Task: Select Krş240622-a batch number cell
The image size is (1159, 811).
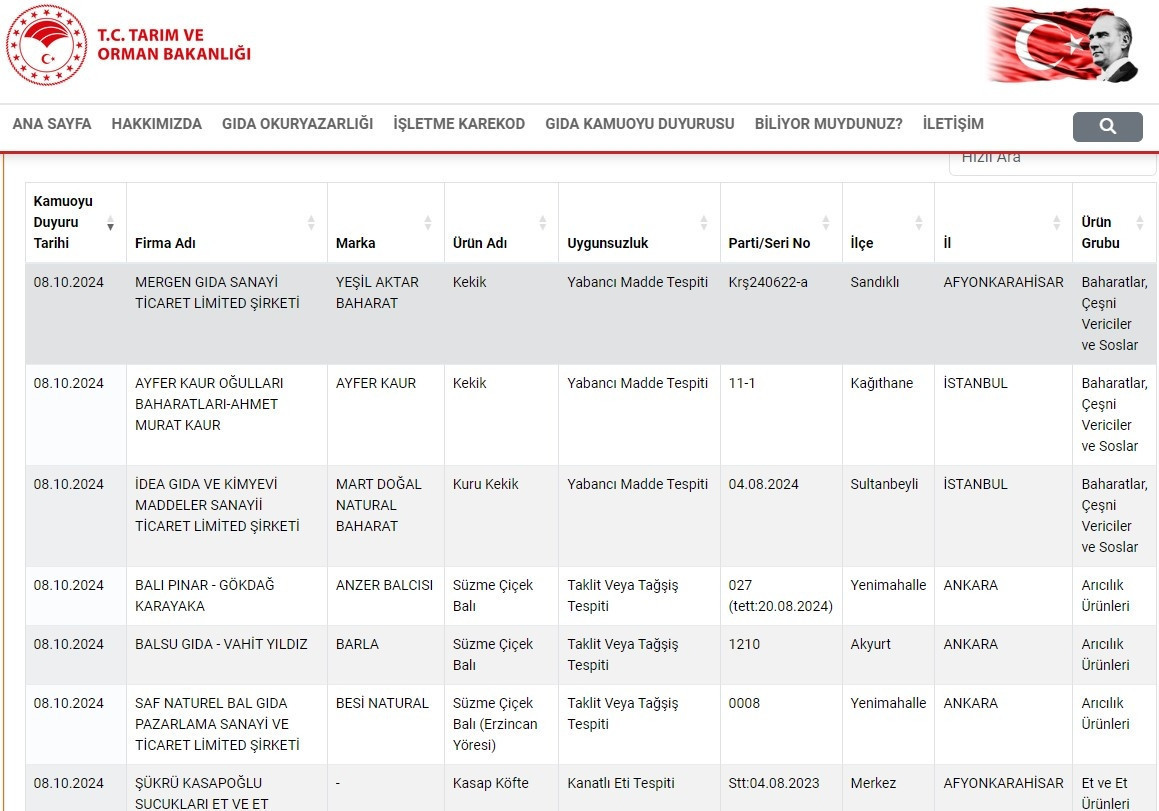Action: (x=781, y=313)
